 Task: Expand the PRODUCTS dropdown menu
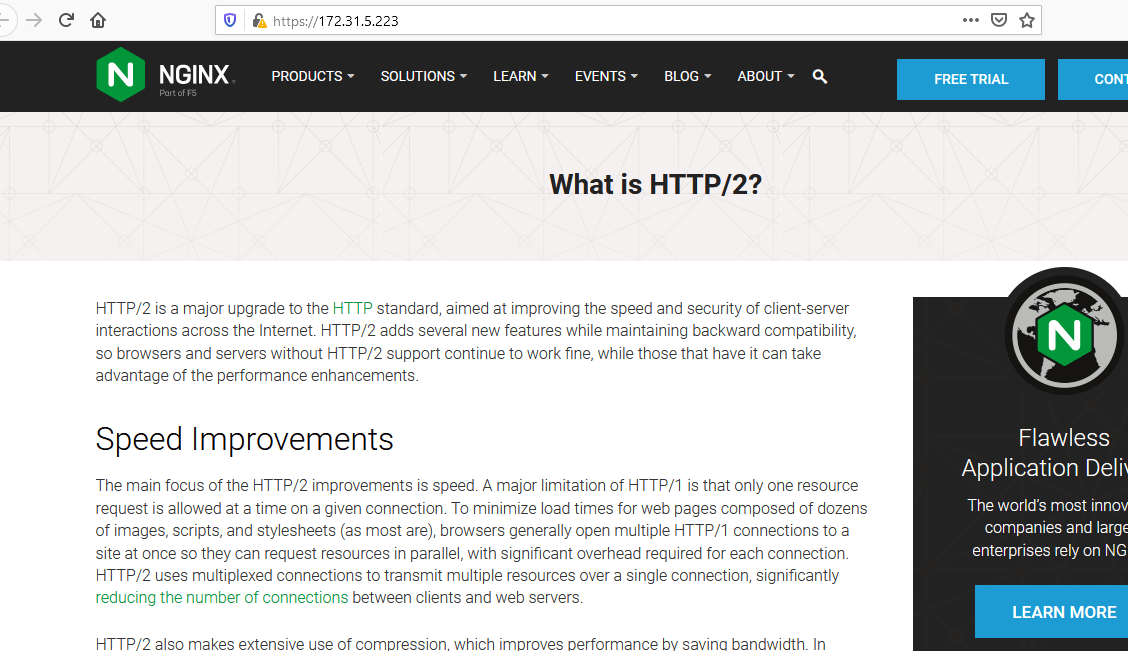(x=313, y=76)
